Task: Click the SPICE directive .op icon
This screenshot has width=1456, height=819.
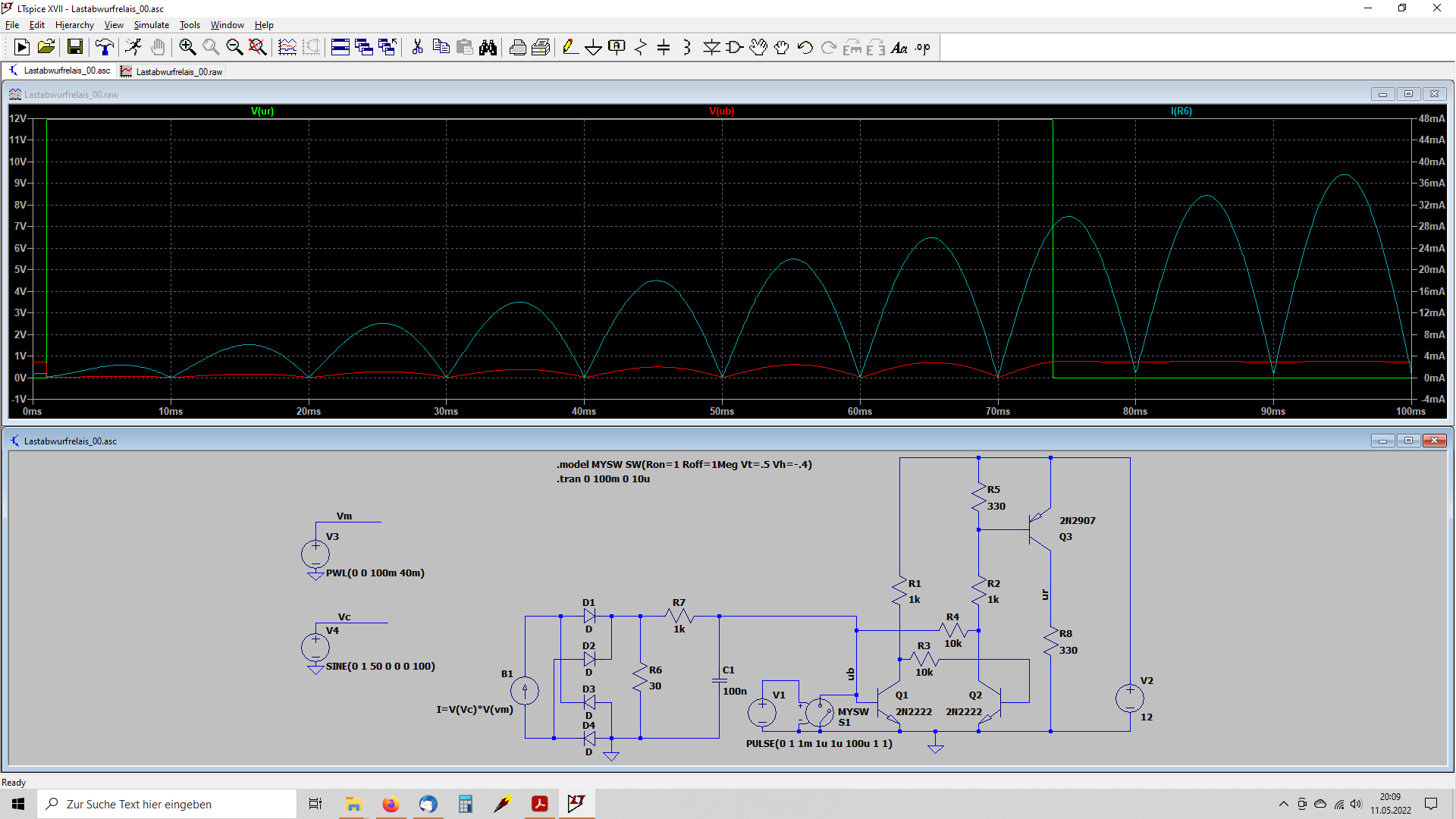Action: click(922, 48)
